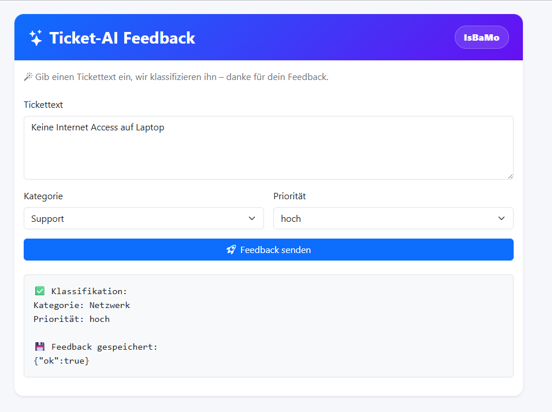Image resolution: width=552 pixels, height=412 pixels.
Task: Click the Kategorie label above the dropdown
Action: [43, 196]
